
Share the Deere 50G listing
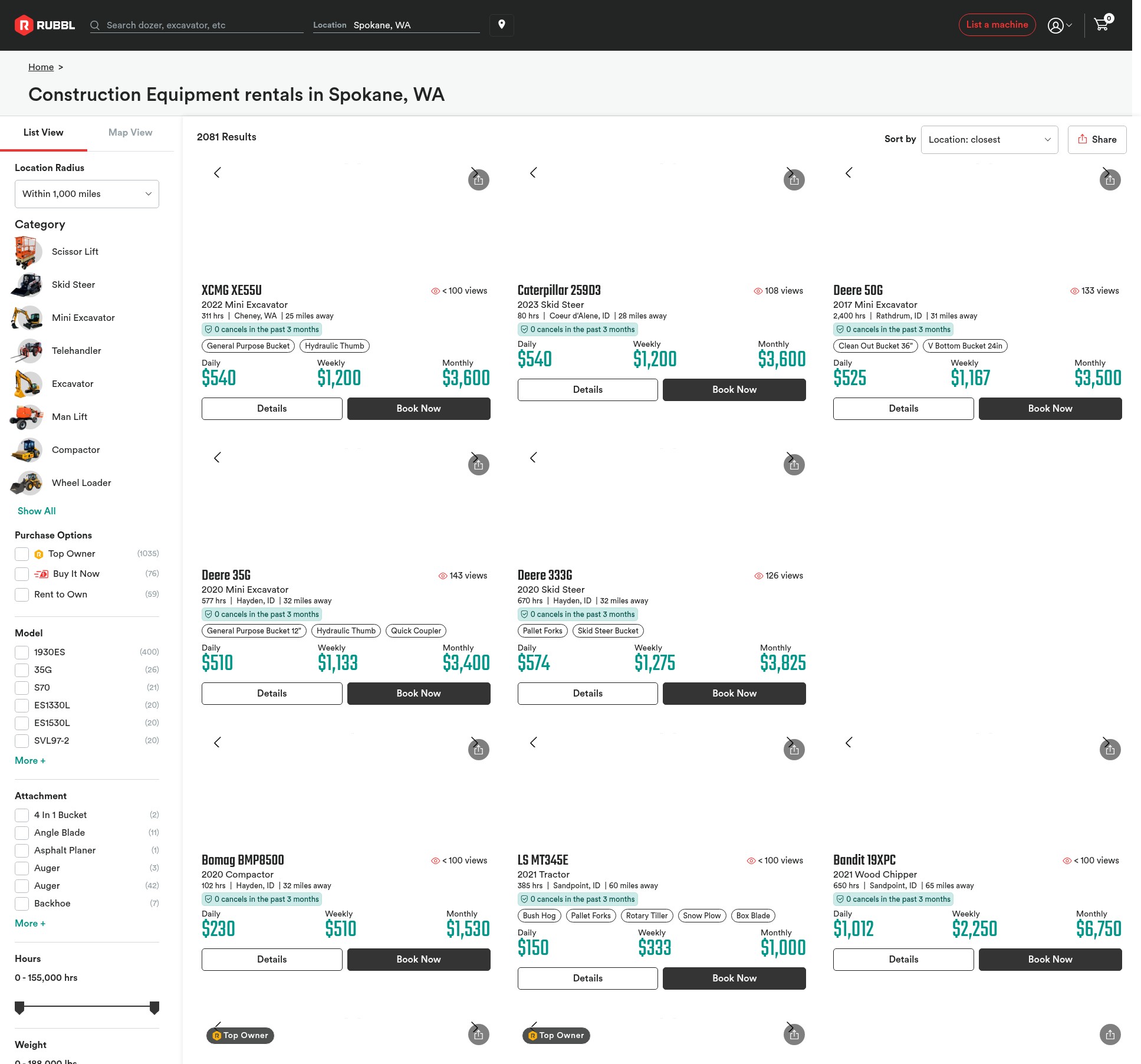(x=1110, y=180)
